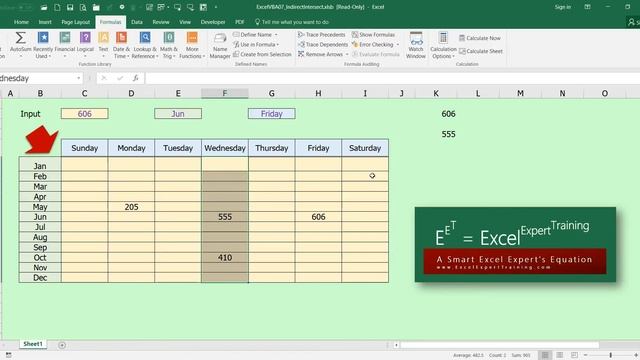640x360 pixels.
Task: Click Calculate Now
Action: click(480, 38)
